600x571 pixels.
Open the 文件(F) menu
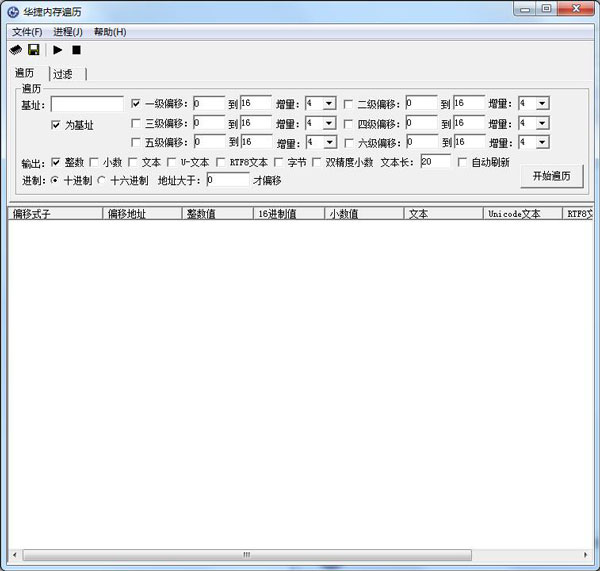click(x=27, y=32)
